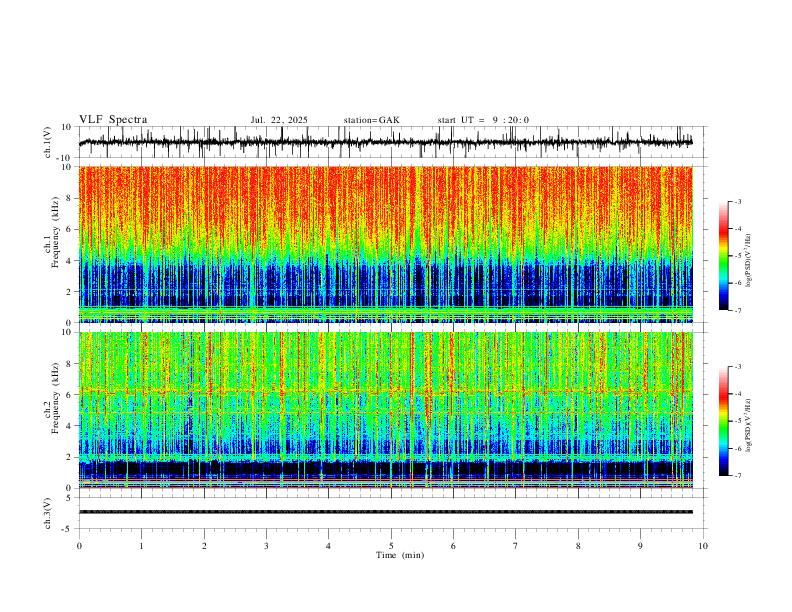This screenshot has height=612, width=792.
Task: Select the "start UT = 9 : 20: 0" text
Action: [x=483, y=120]
